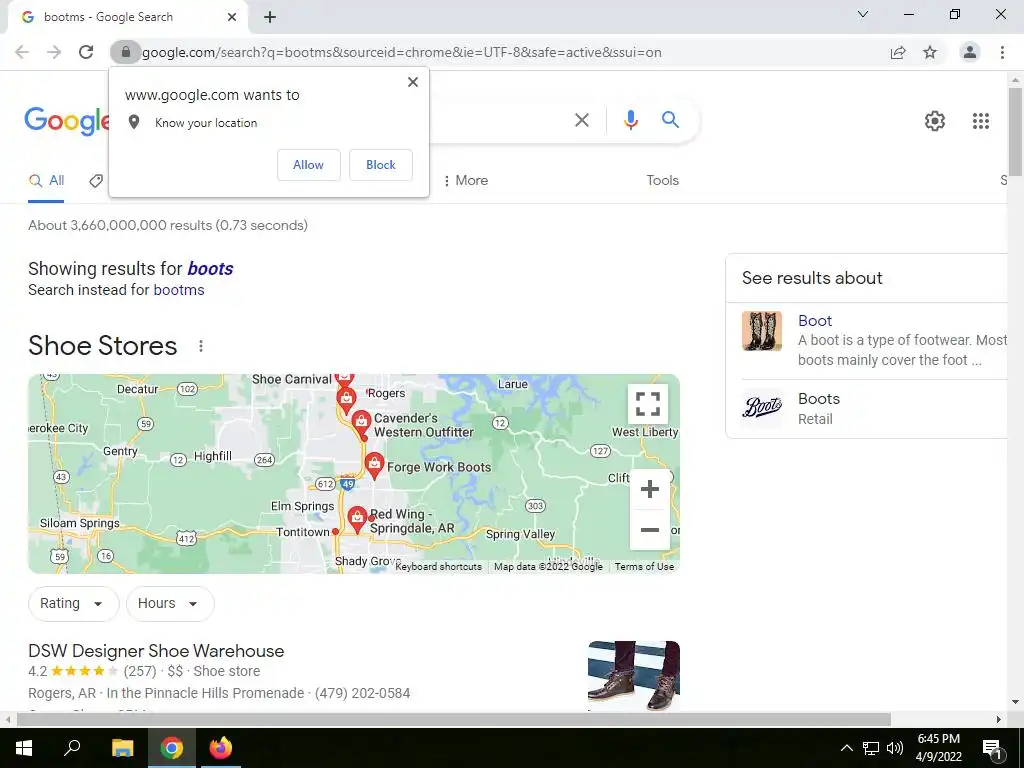Open the volume tray icon
Viewport: 1024px width, 768px height.
(x=895, y=748)
